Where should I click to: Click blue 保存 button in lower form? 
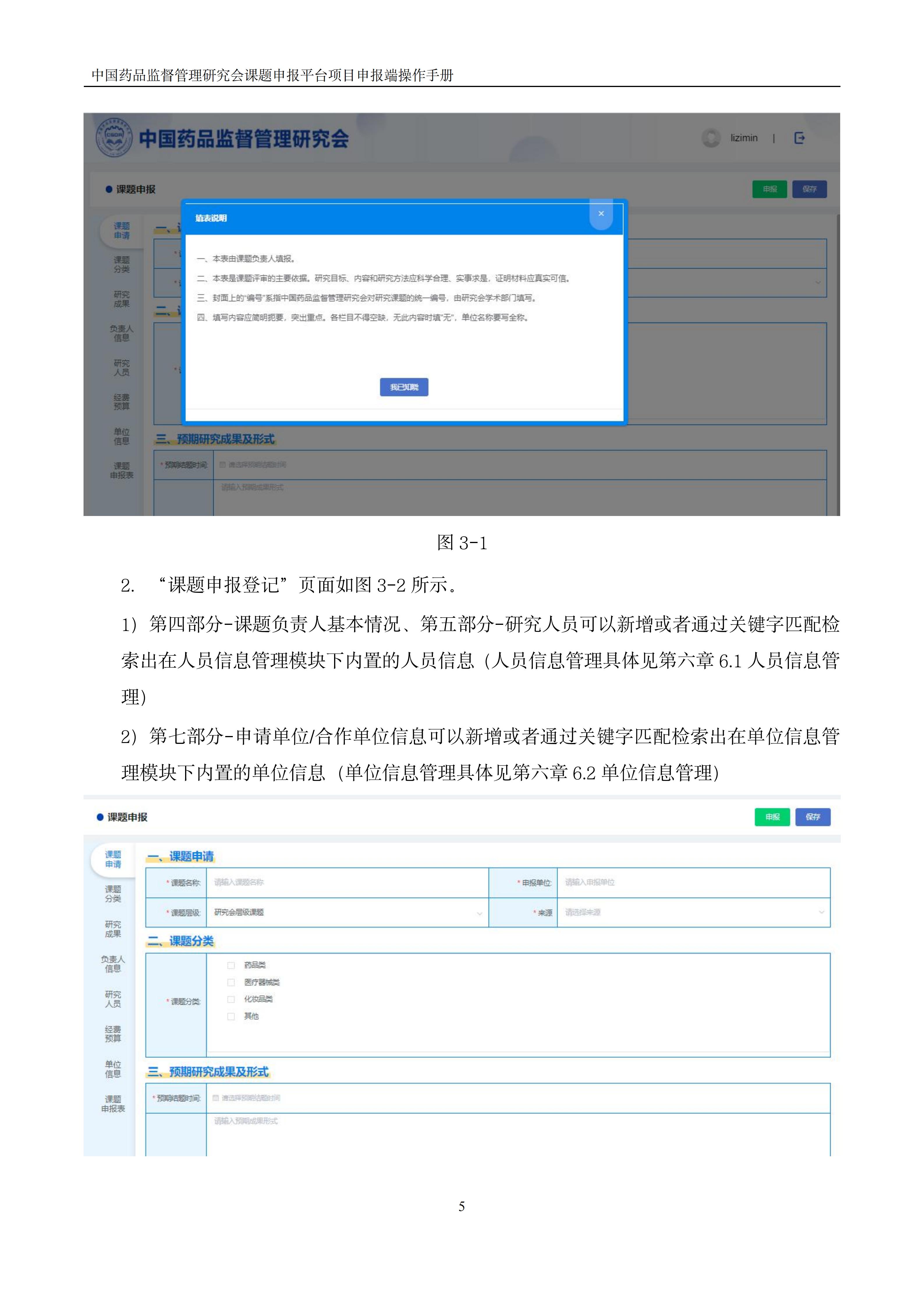click(x=813, y=817)
